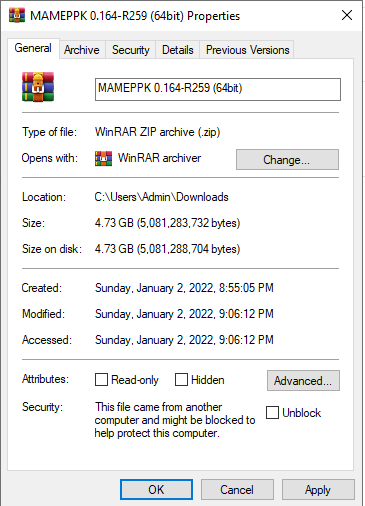Click the large WinRAR archive file icon
The height and width of the screenshot is (506, 365).
[38, 87]
